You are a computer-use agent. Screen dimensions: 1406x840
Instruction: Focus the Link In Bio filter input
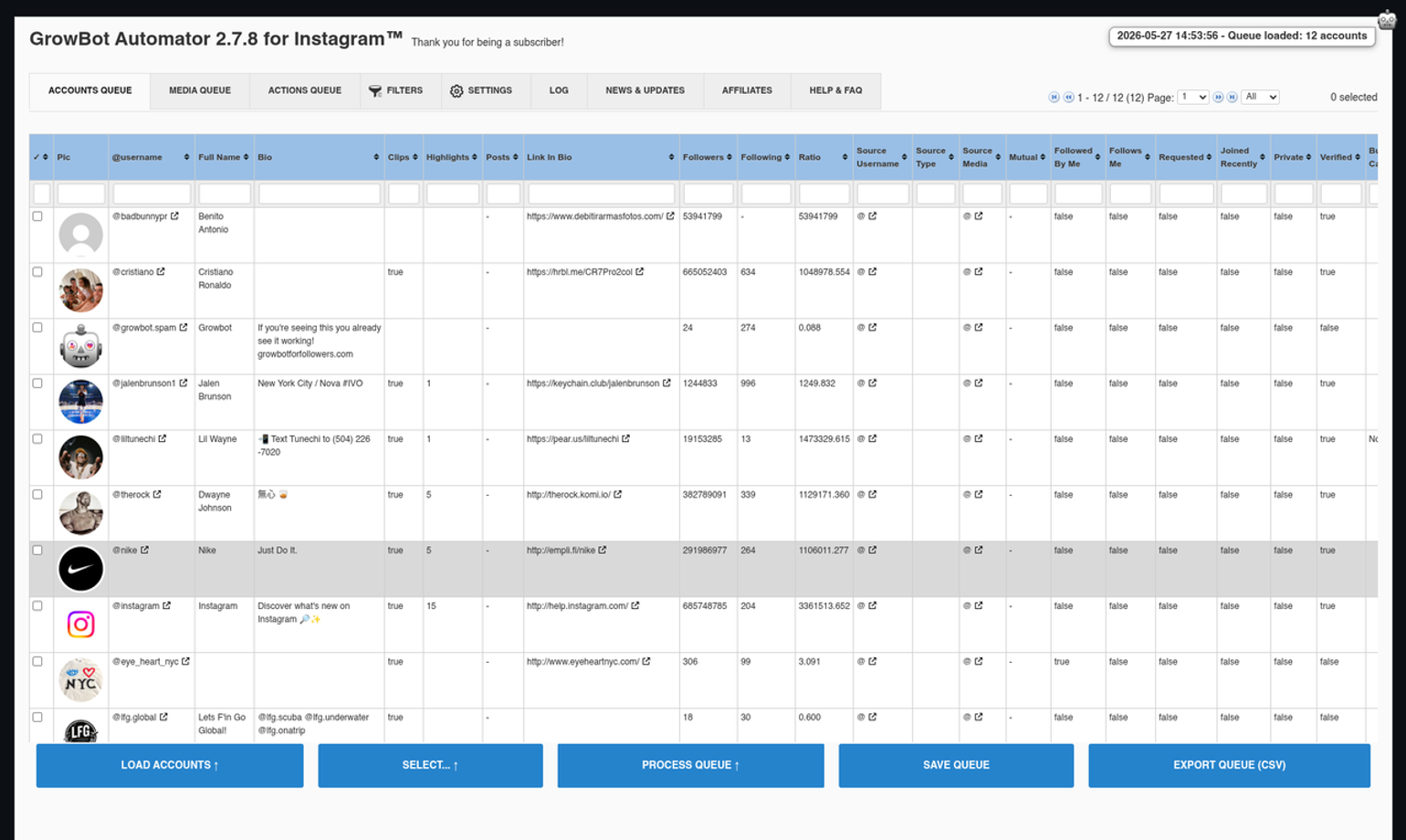click(x=602, y=194)
